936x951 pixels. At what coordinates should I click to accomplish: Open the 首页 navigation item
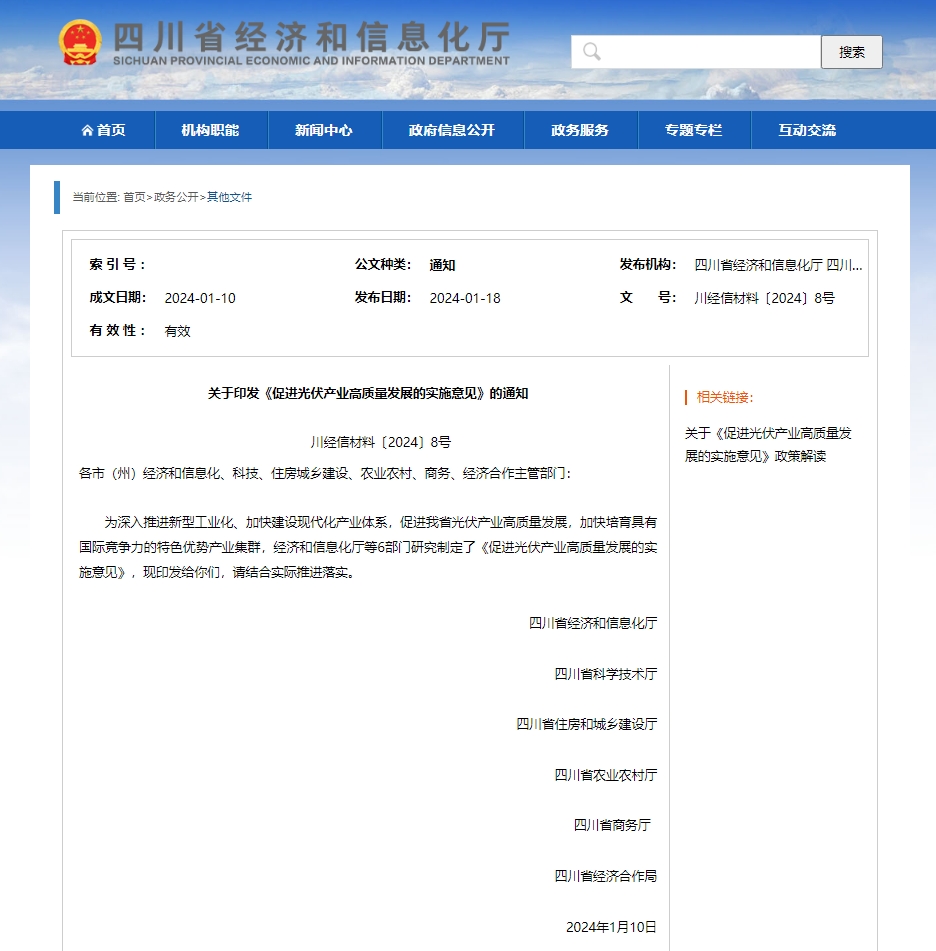(x=103, y=130)
